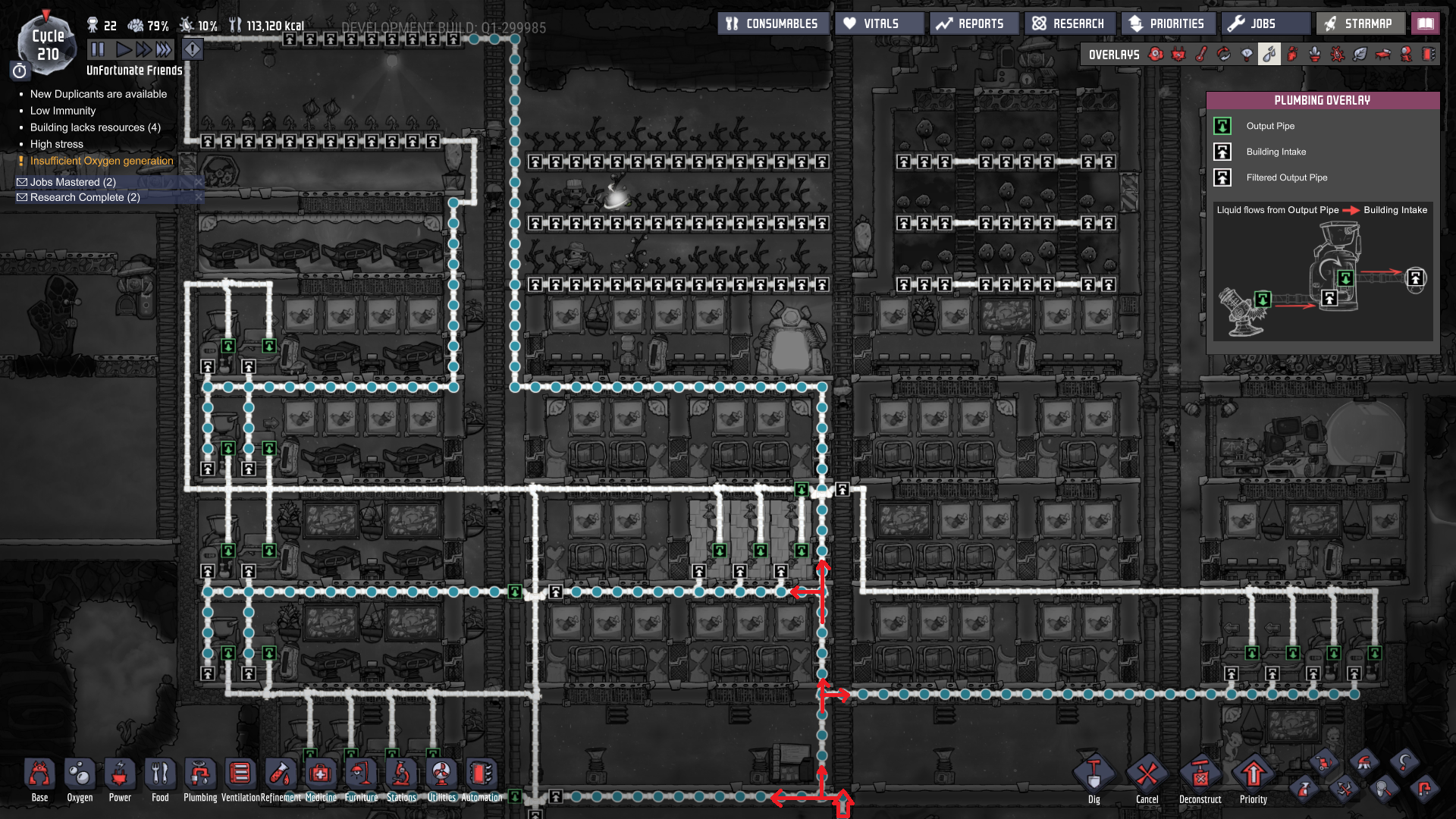The height and width of the screenshot is (819, 1456).
Task: Select the Empty Pipe tool
Action: coord(1424,789)
